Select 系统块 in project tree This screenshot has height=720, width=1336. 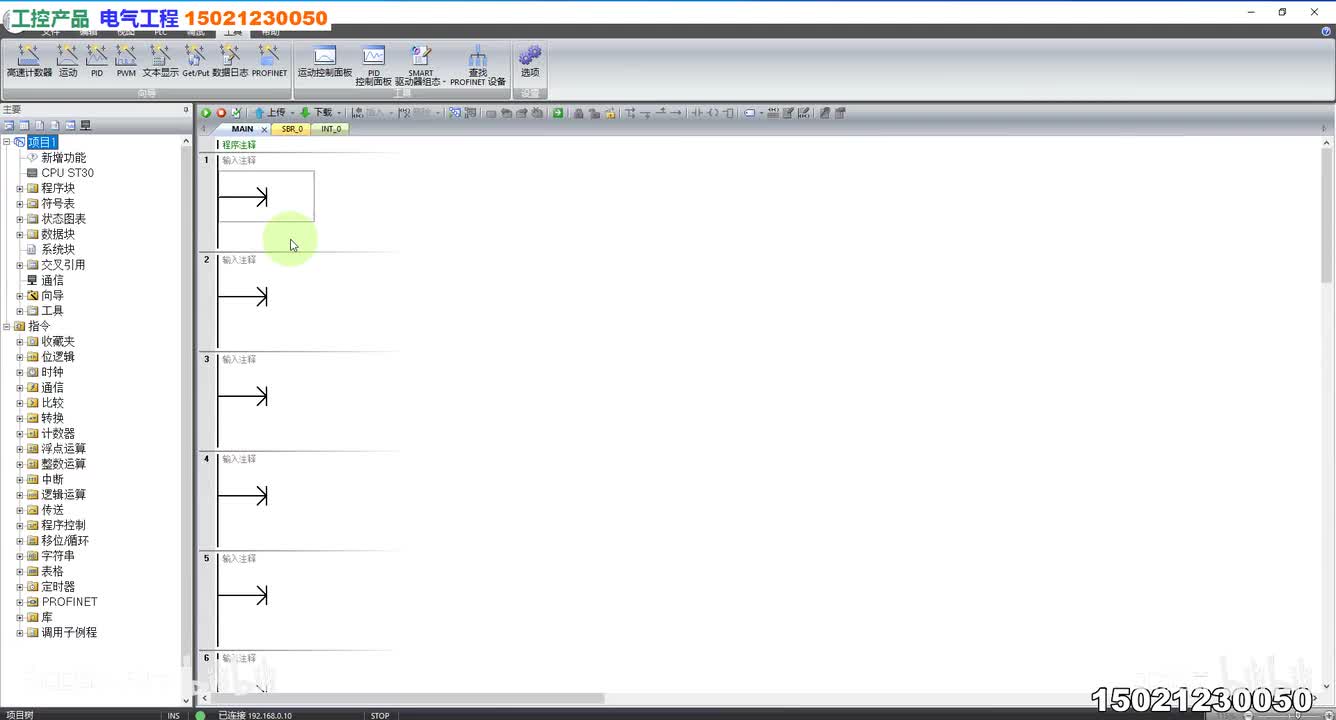point(57,250)
